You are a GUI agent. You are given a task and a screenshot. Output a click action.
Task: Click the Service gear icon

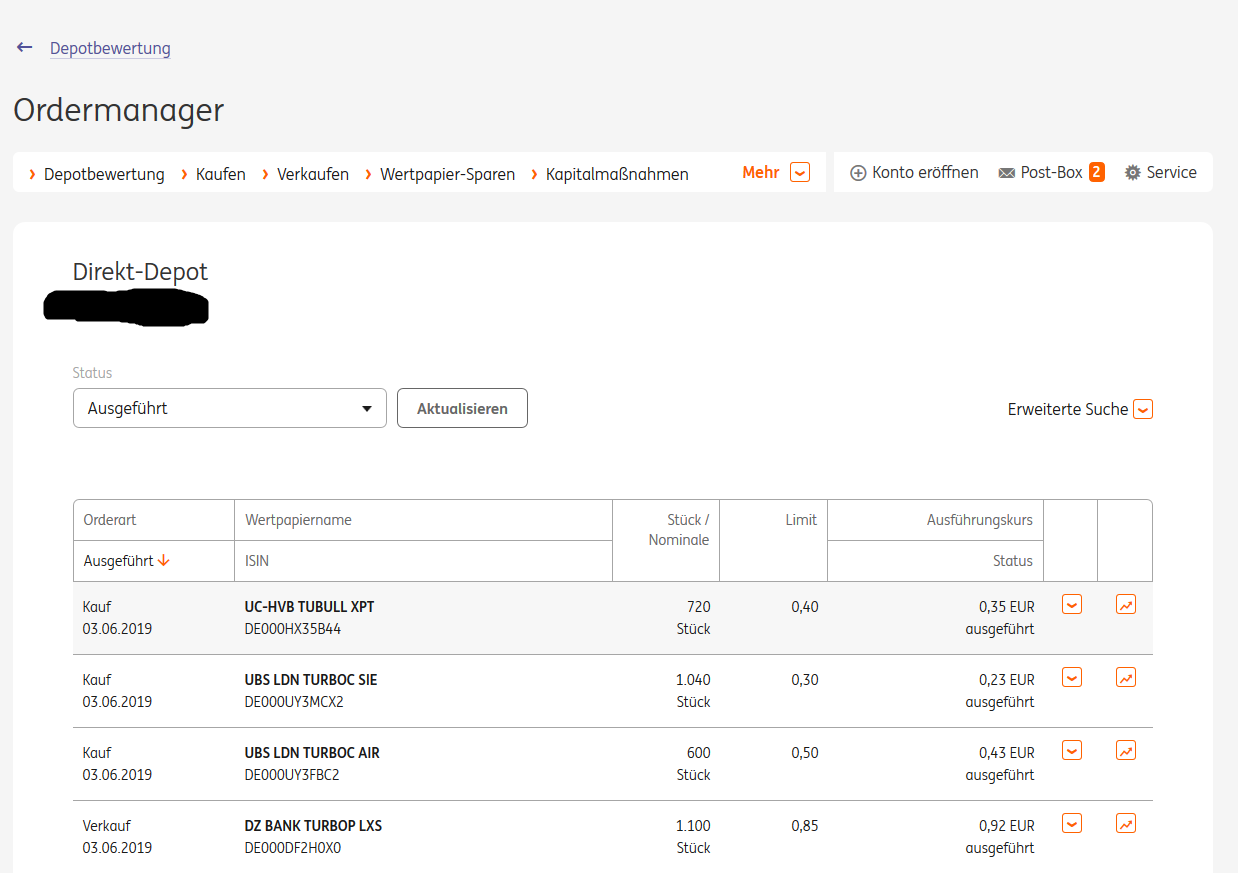1133,172
